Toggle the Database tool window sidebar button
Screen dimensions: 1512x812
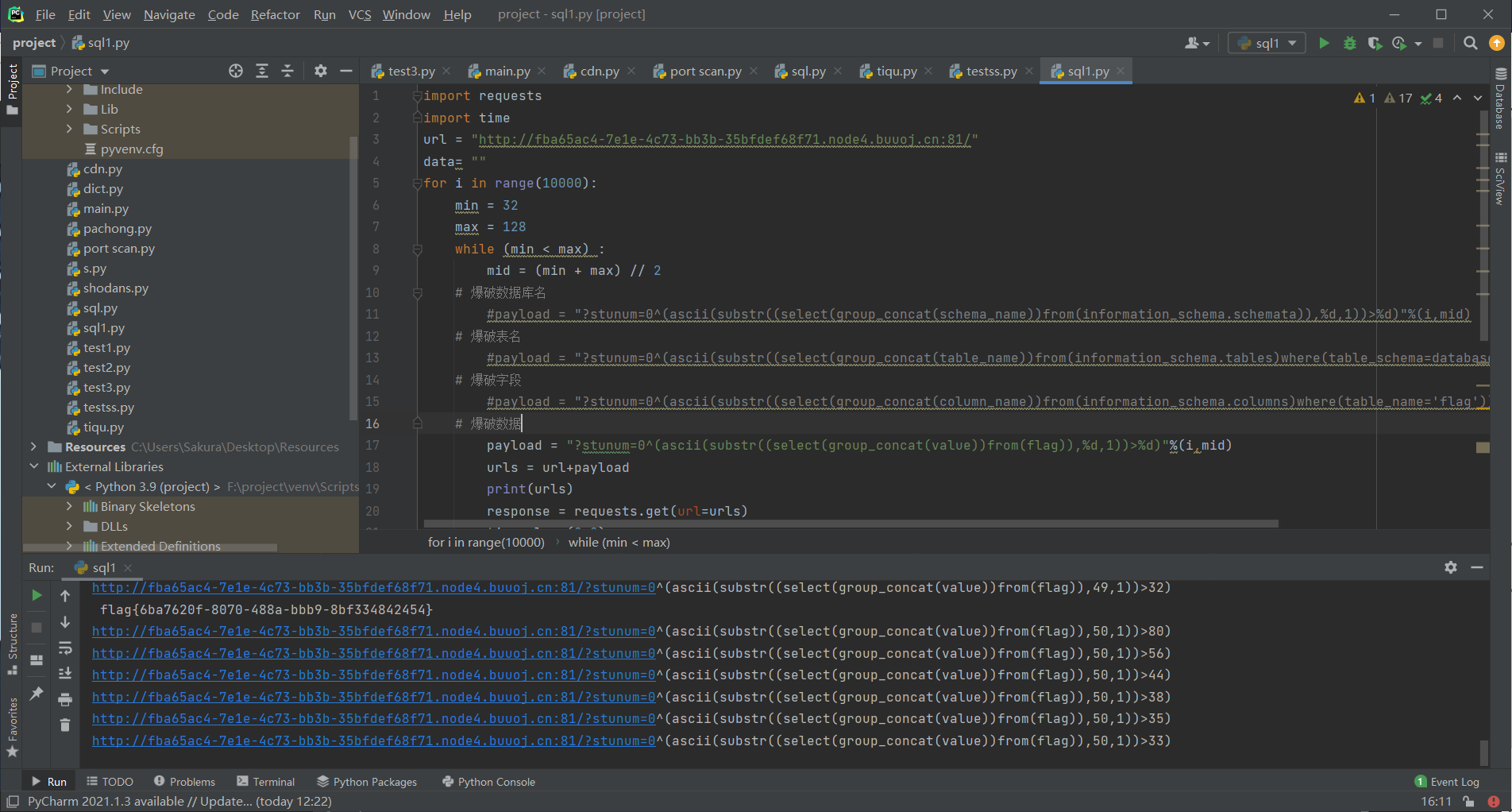tap(1500, 98)
